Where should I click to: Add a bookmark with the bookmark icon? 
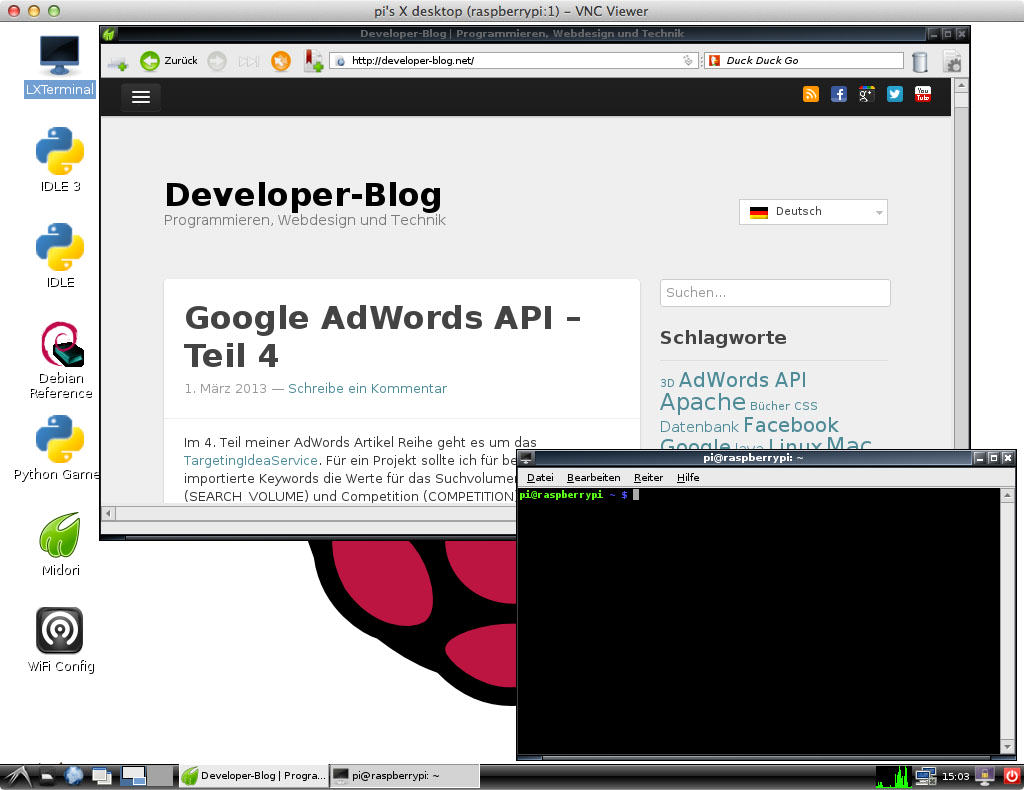[x=313, y=61]
